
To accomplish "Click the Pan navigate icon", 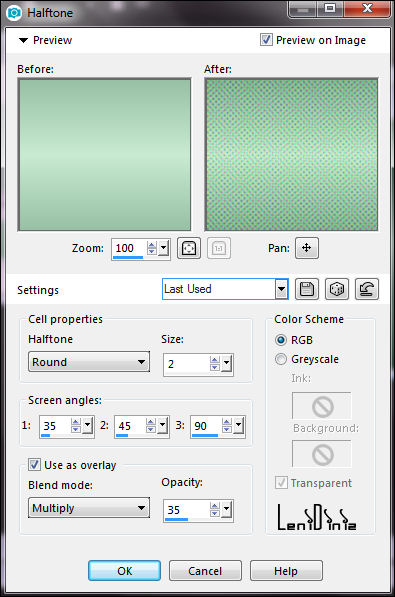I will click(307, 248).
